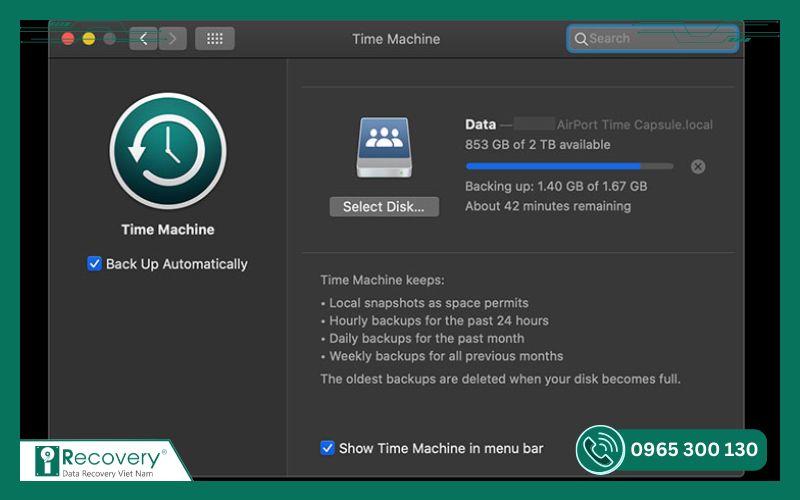This screenshot has width=800, height=500.
Task: Click 'Hourly backups for the past 24 hours'
Action: pos(439,321)
